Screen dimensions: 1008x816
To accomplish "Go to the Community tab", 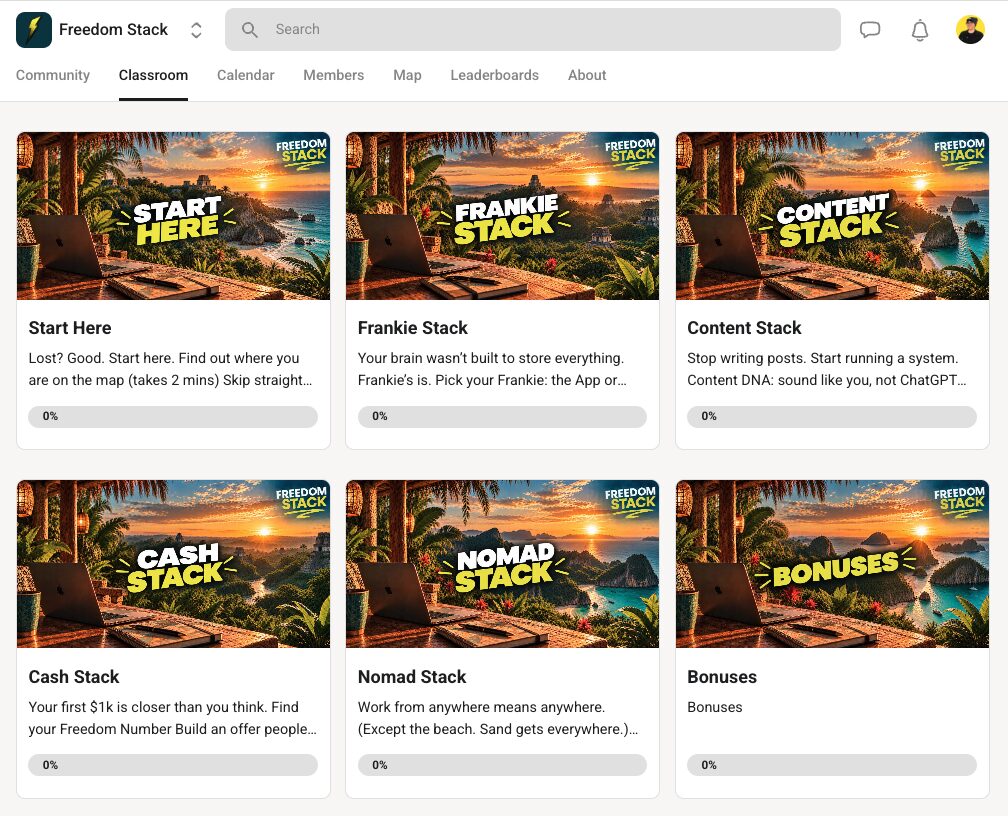I will point(53,75).
